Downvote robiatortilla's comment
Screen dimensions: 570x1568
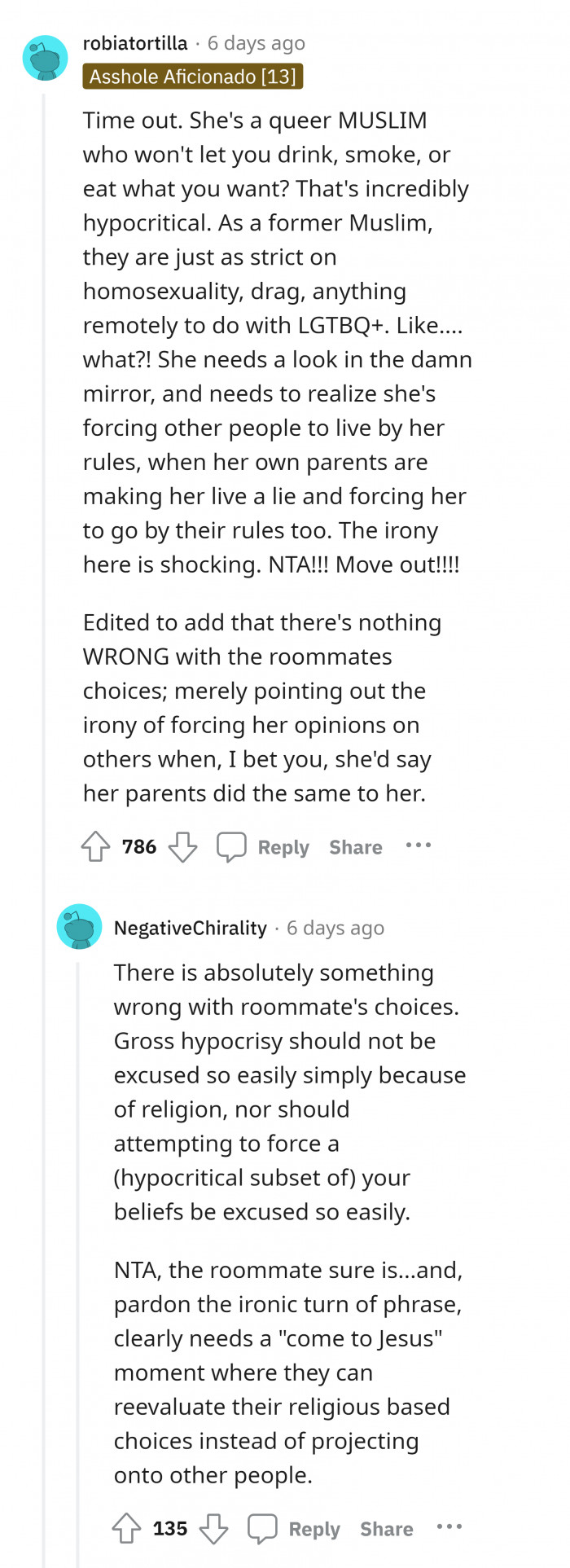pos(182,847)
